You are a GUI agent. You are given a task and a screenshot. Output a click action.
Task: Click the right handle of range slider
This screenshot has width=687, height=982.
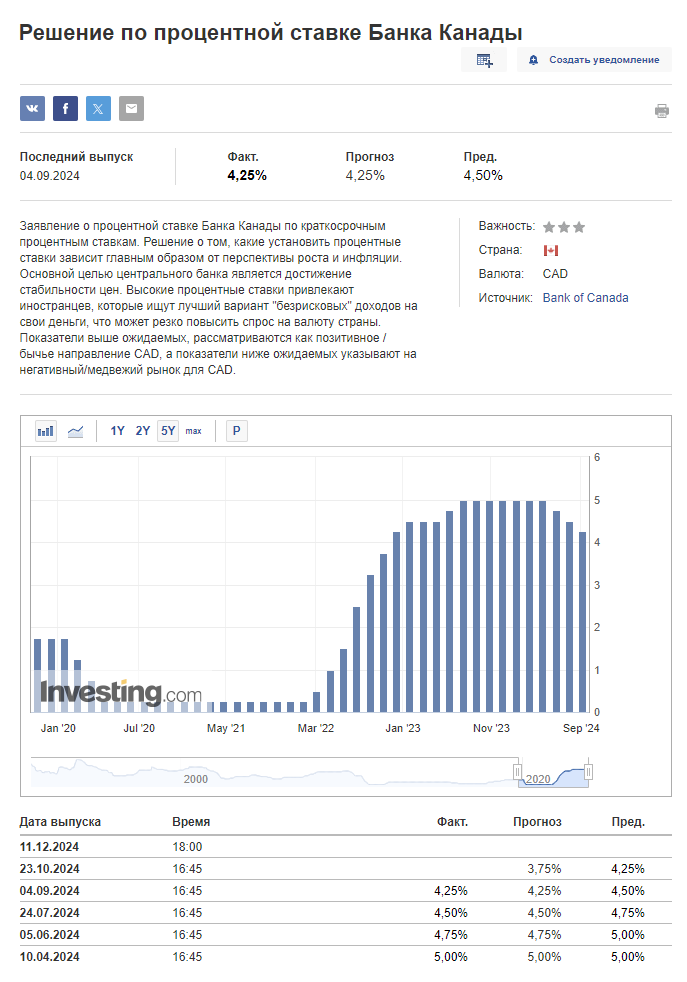coord(589,771)
